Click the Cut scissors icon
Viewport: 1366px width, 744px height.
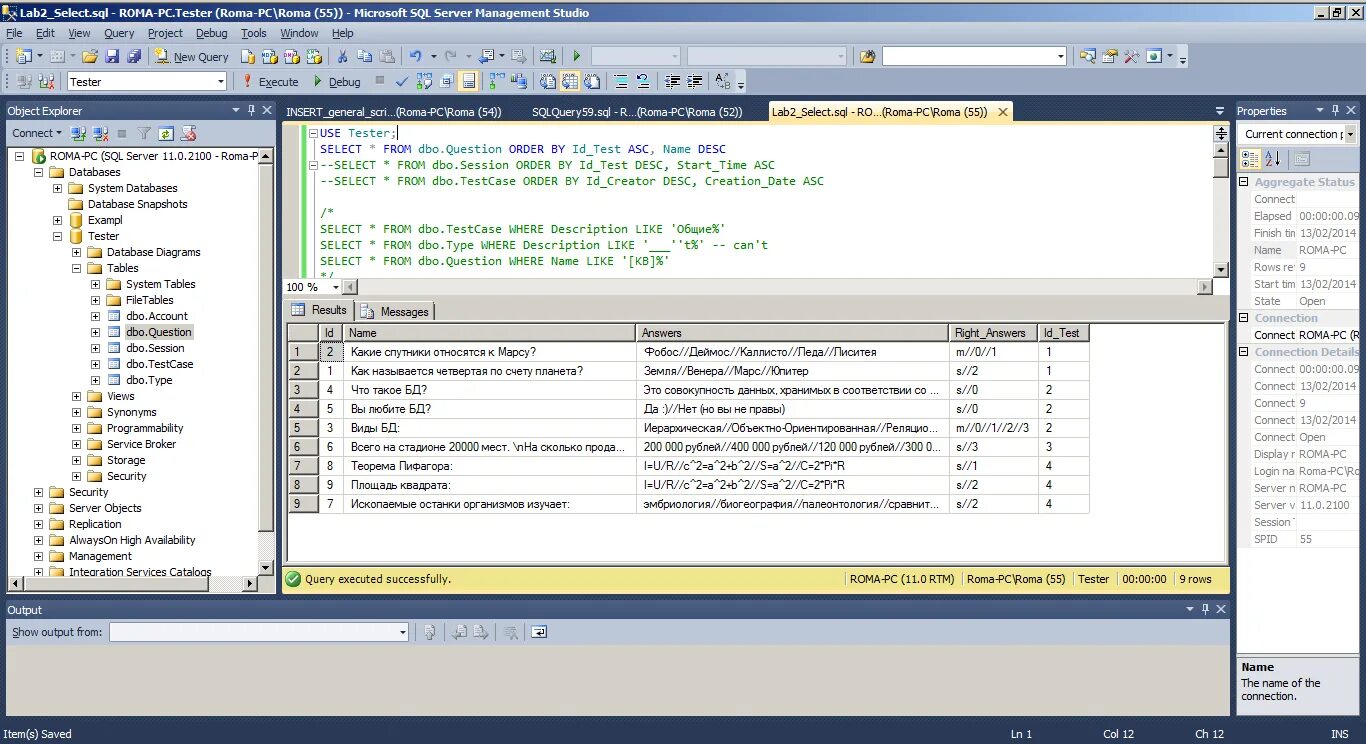coord(342,57)
